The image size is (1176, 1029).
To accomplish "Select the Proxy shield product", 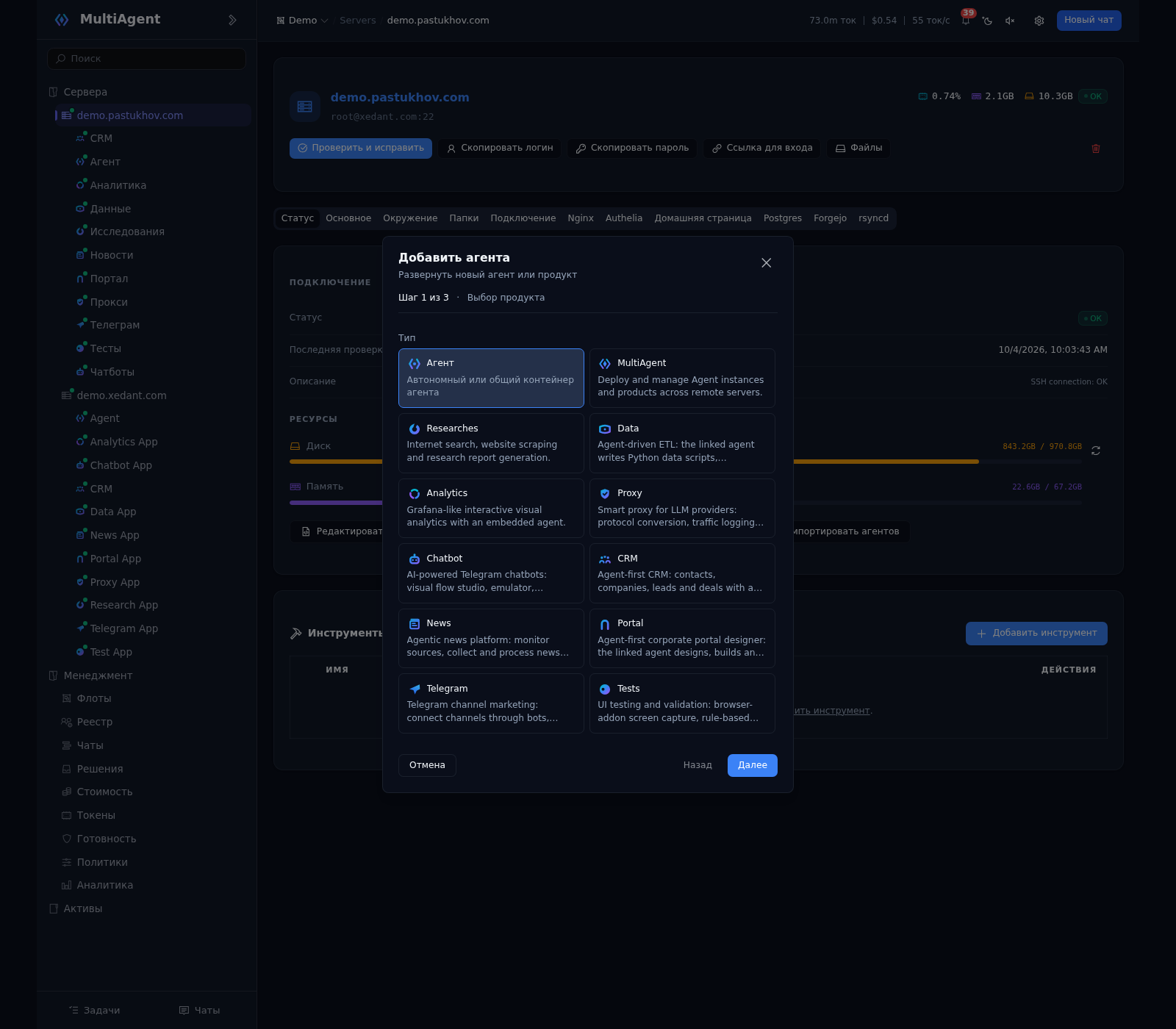I will 682,509.
